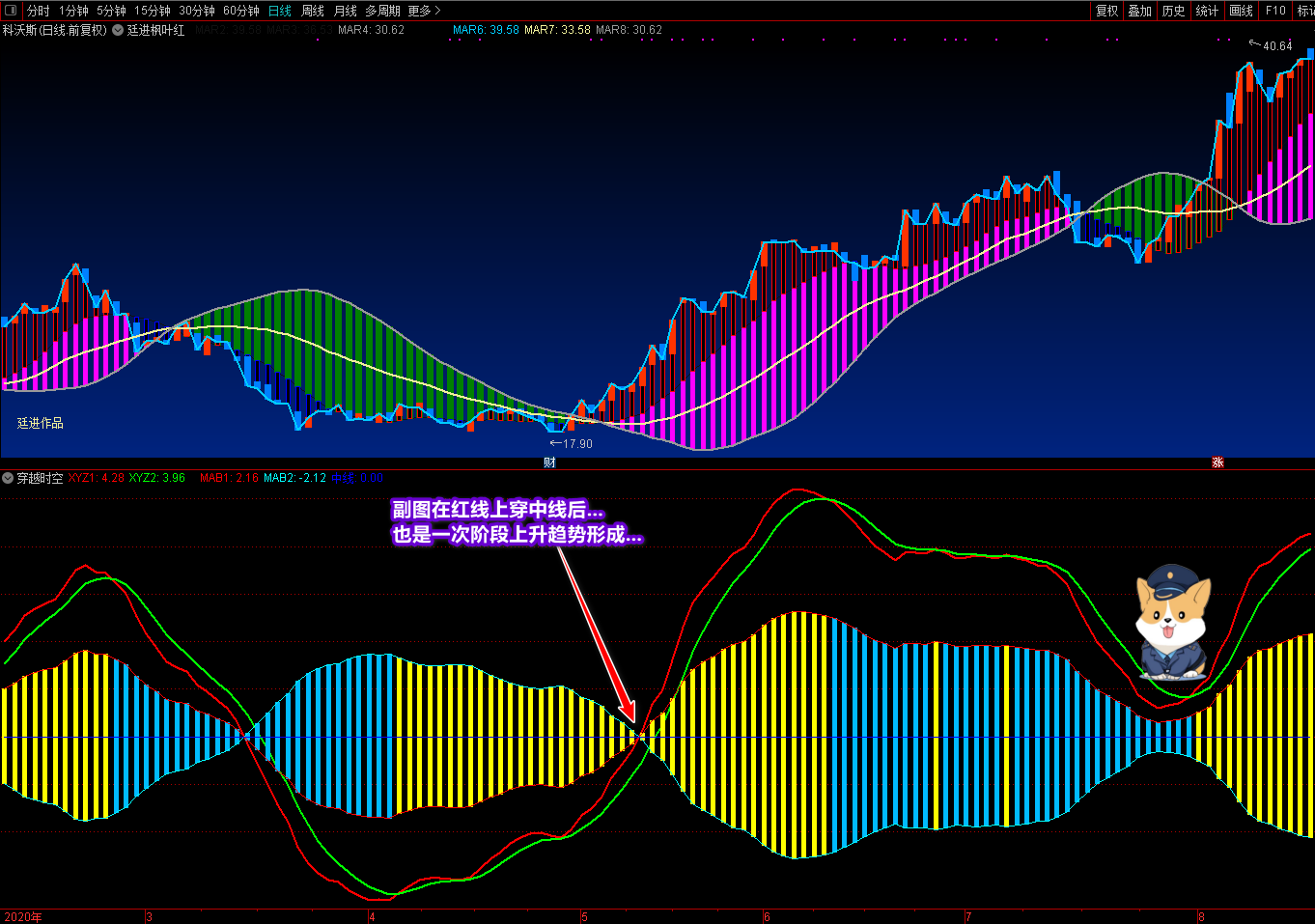Click the 历史 history button
This screenshot has height=924, width=1315.
pos(1173,11)
